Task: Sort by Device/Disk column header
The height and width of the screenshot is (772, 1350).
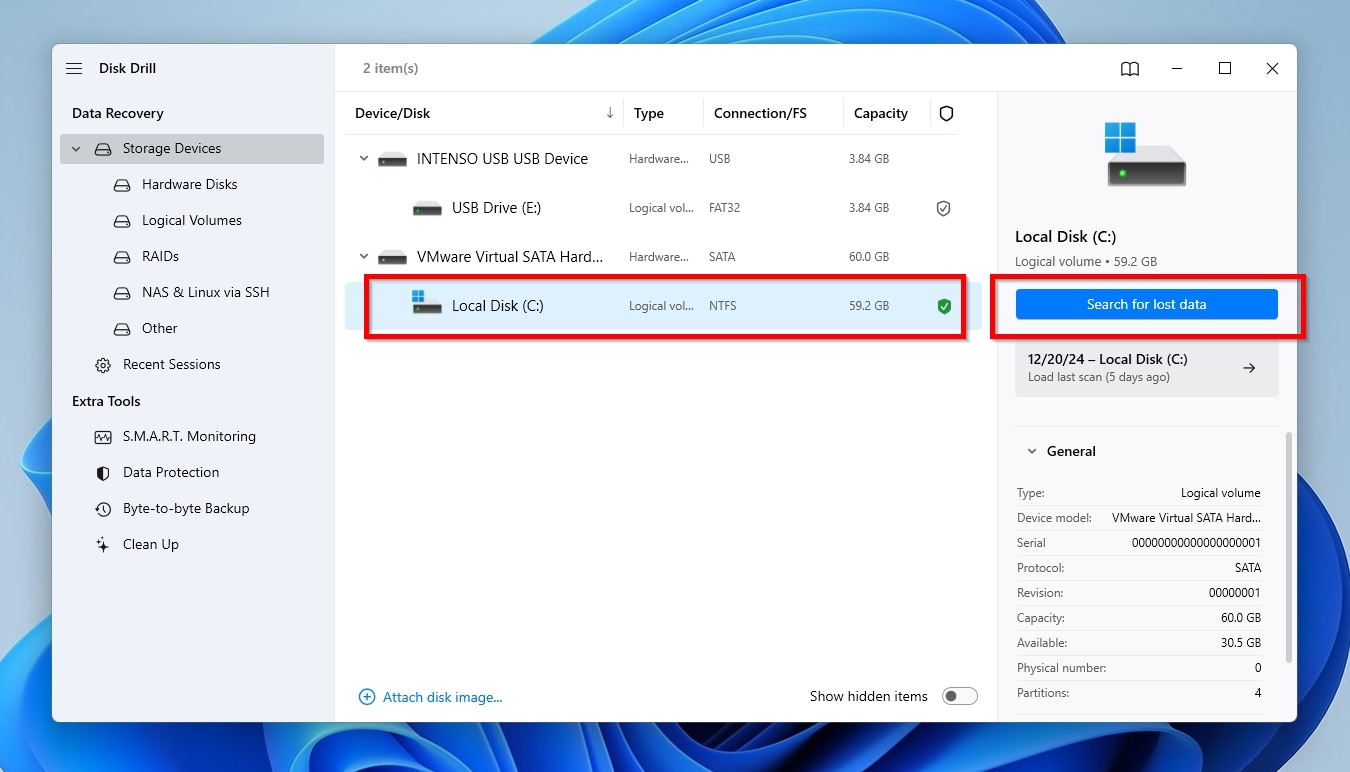Action: [x=392, y=113]
